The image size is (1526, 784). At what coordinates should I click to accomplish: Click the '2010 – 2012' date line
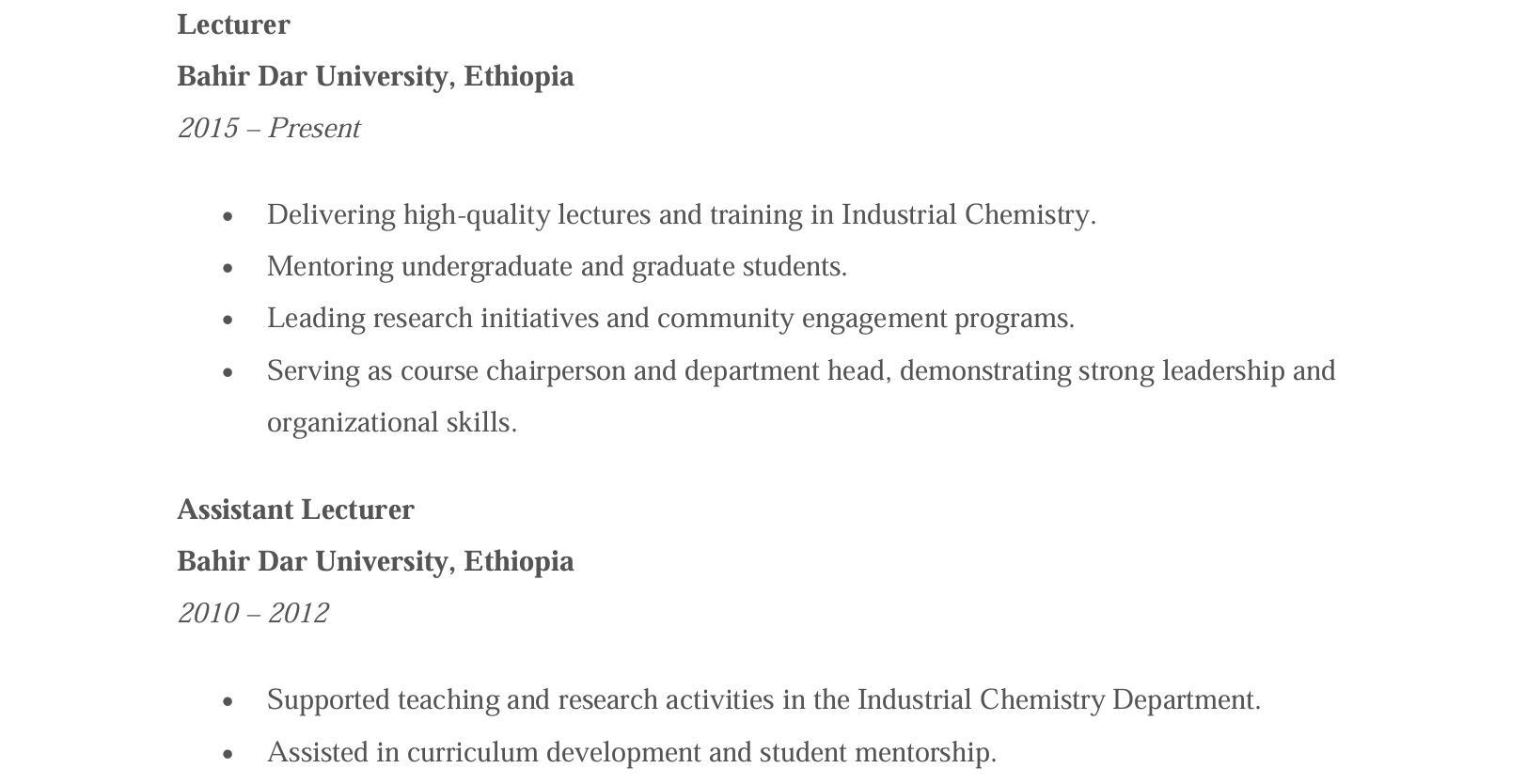click(x=253, y=613)
